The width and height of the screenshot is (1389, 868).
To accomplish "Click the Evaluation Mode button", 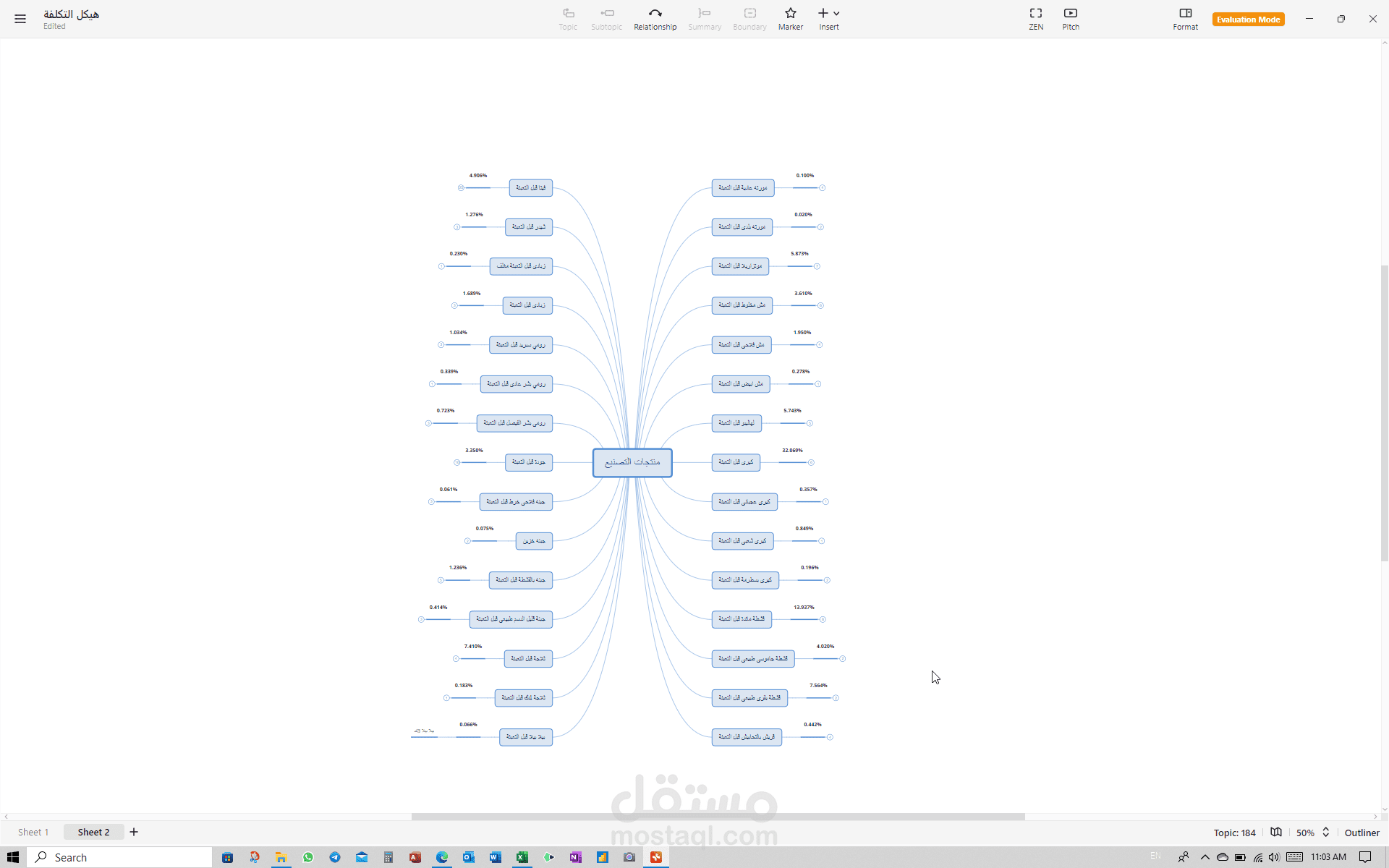I will point(1248,20).
